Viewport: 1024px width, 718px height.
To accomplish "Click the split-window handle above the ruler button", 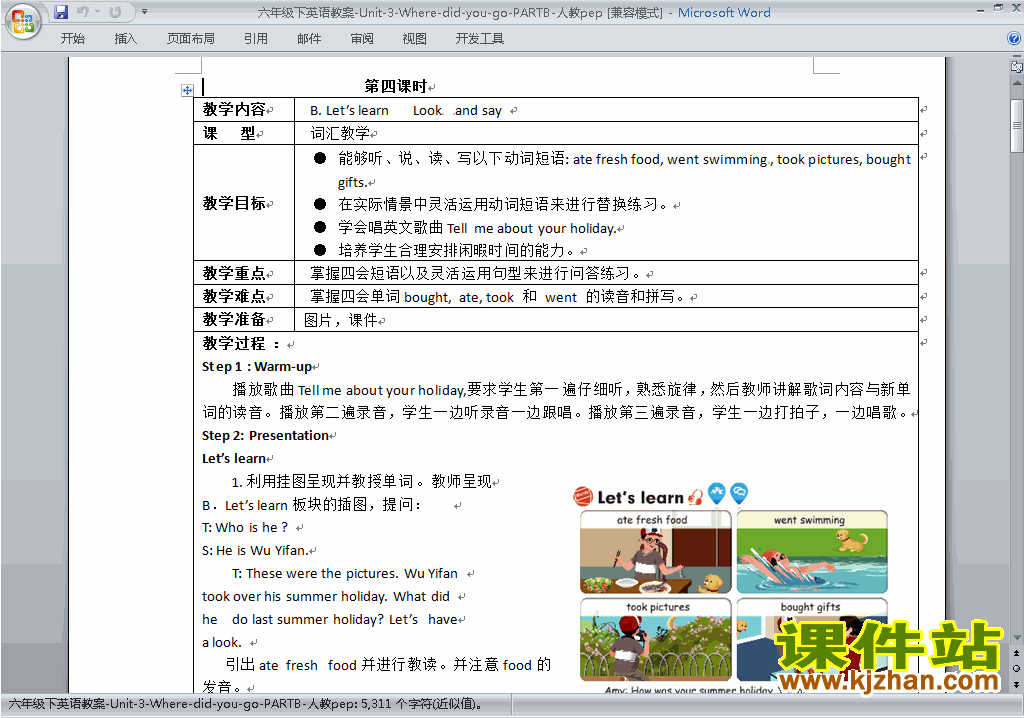I will pos(1016,57).
